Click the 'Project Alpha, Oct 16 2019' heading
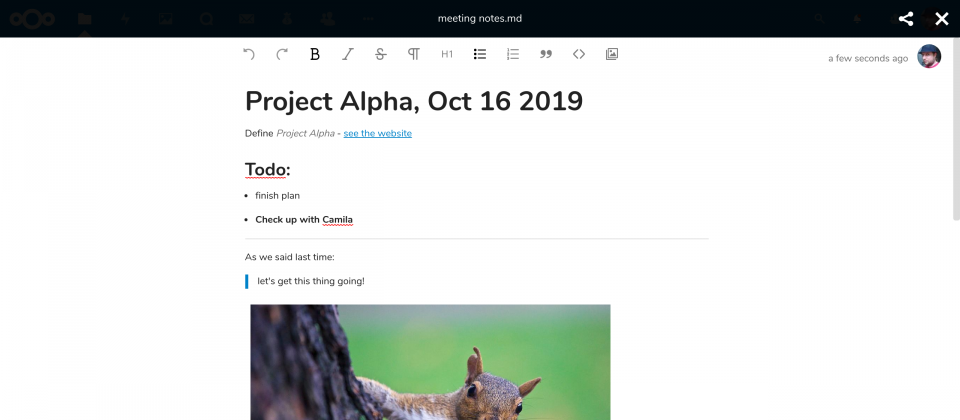Image resolution: width=960 pixels, height=420 pixels. point(414,101)
